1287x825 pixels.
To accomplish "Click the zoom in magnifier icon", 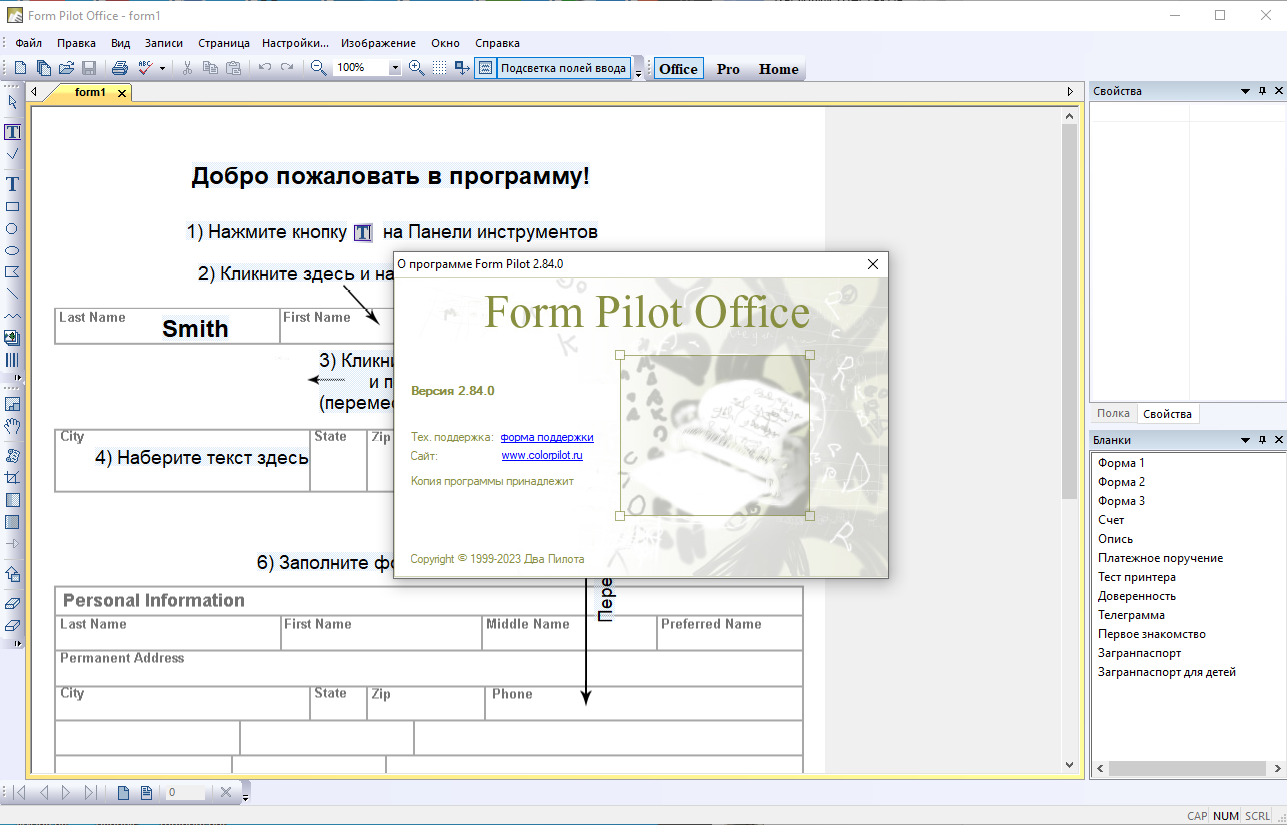I will coord(416,68).
